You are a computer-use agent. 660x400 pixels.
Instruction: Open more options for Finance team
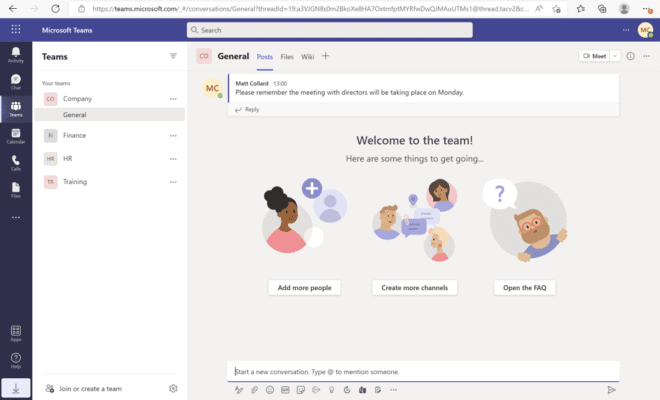click(173, 136)
